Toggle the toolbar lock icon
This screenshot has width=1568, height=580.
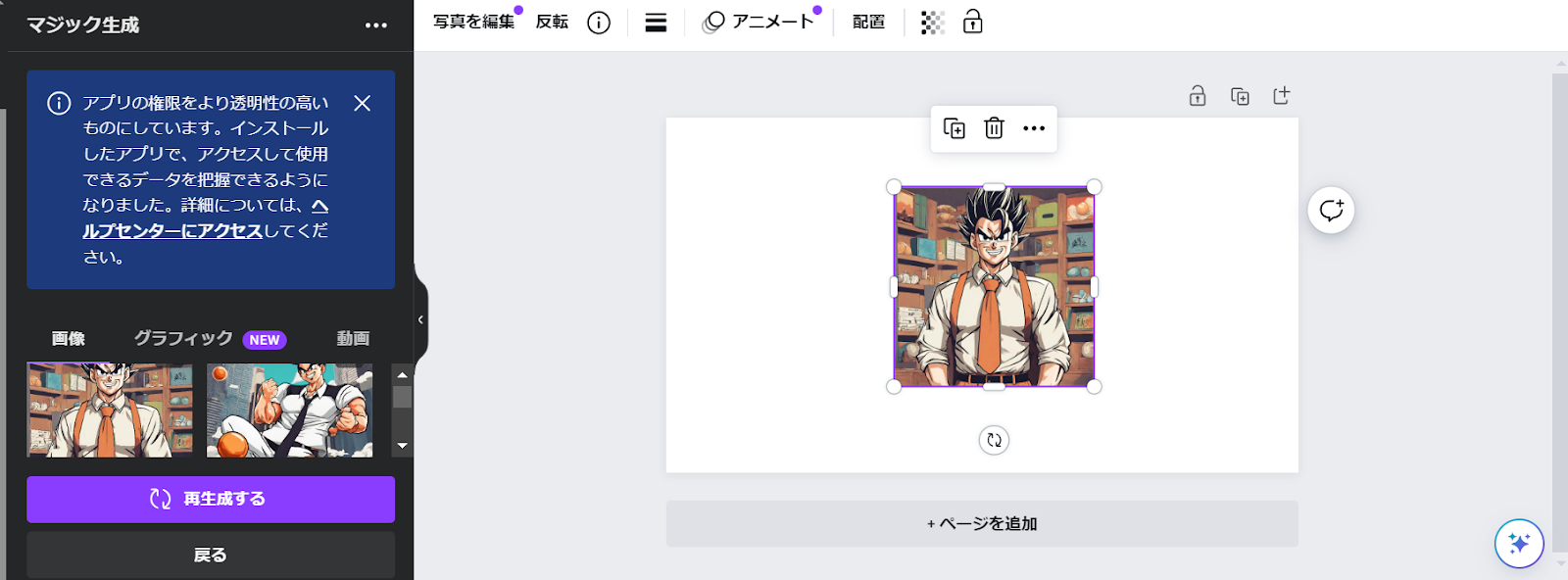972,22
